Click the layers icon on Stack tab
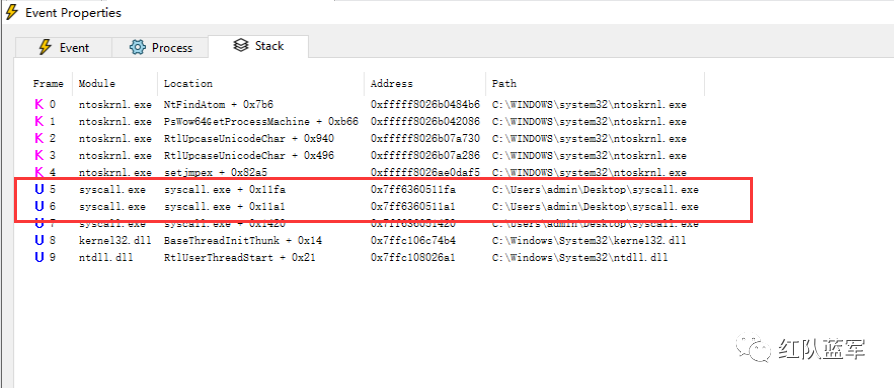 [241, 46]
